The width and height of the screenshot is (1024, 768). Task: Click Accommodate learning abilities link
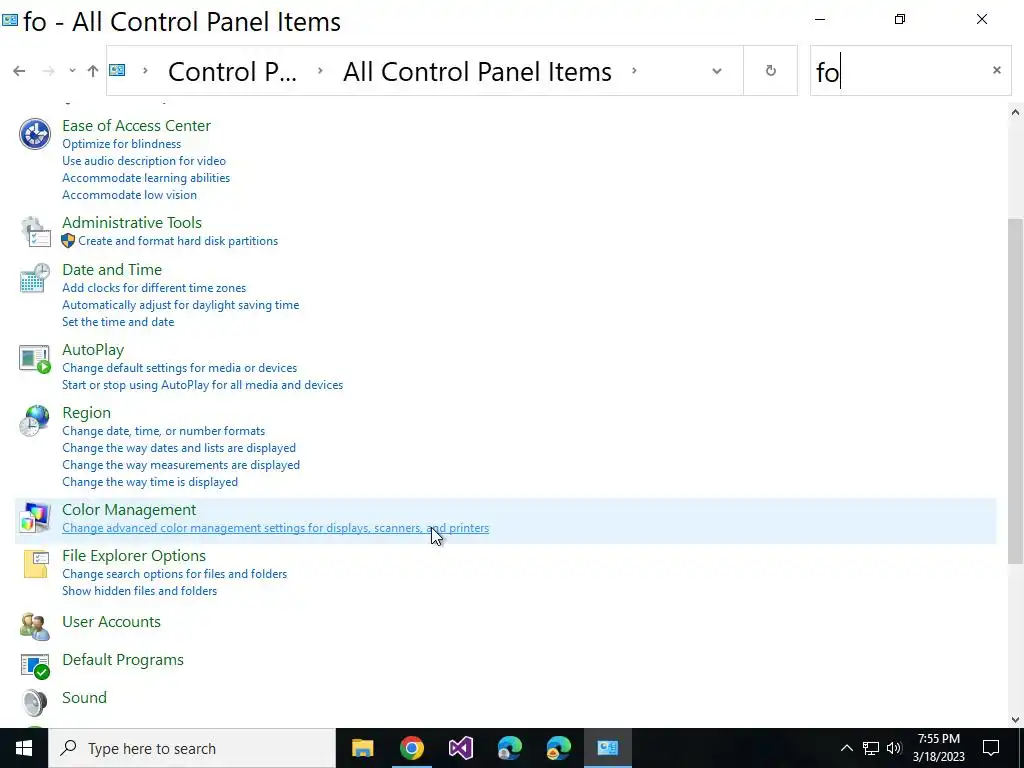coord(146,178)
